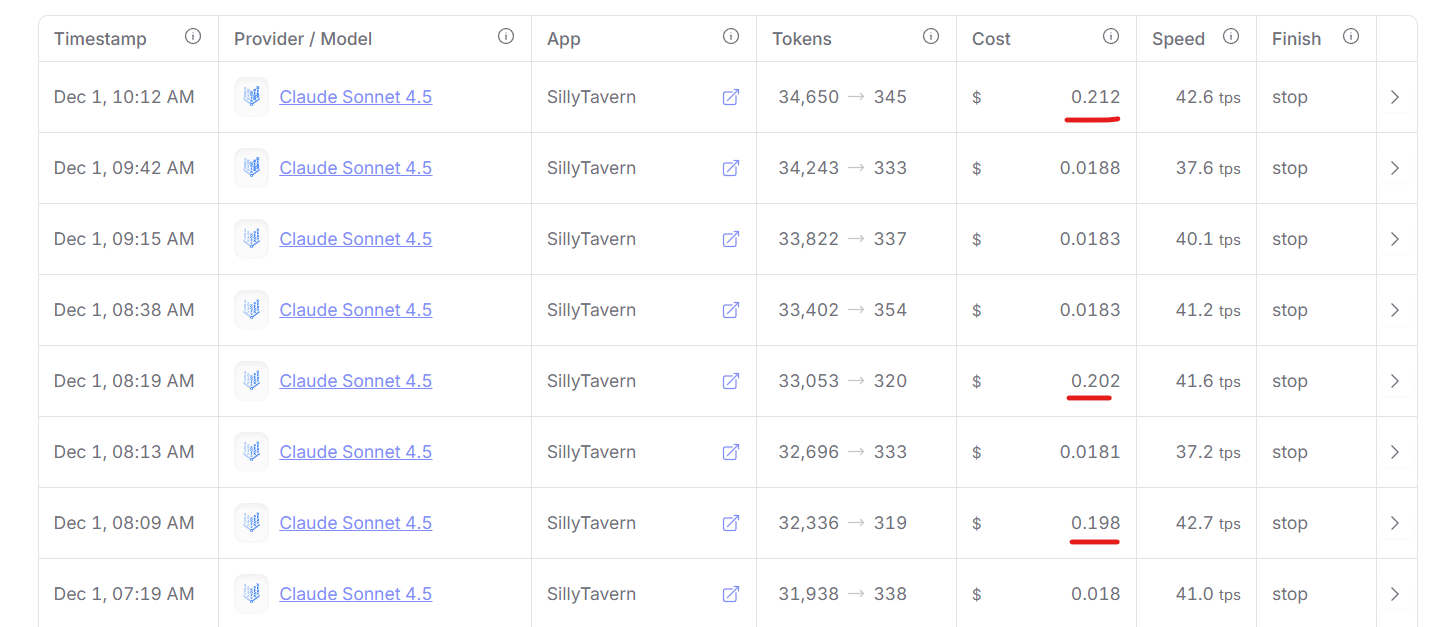The height and width of the screenshot is (627, 1441).
Task: Click the underlined 0.212 cost value
Action: click(x=1095, y=97)
